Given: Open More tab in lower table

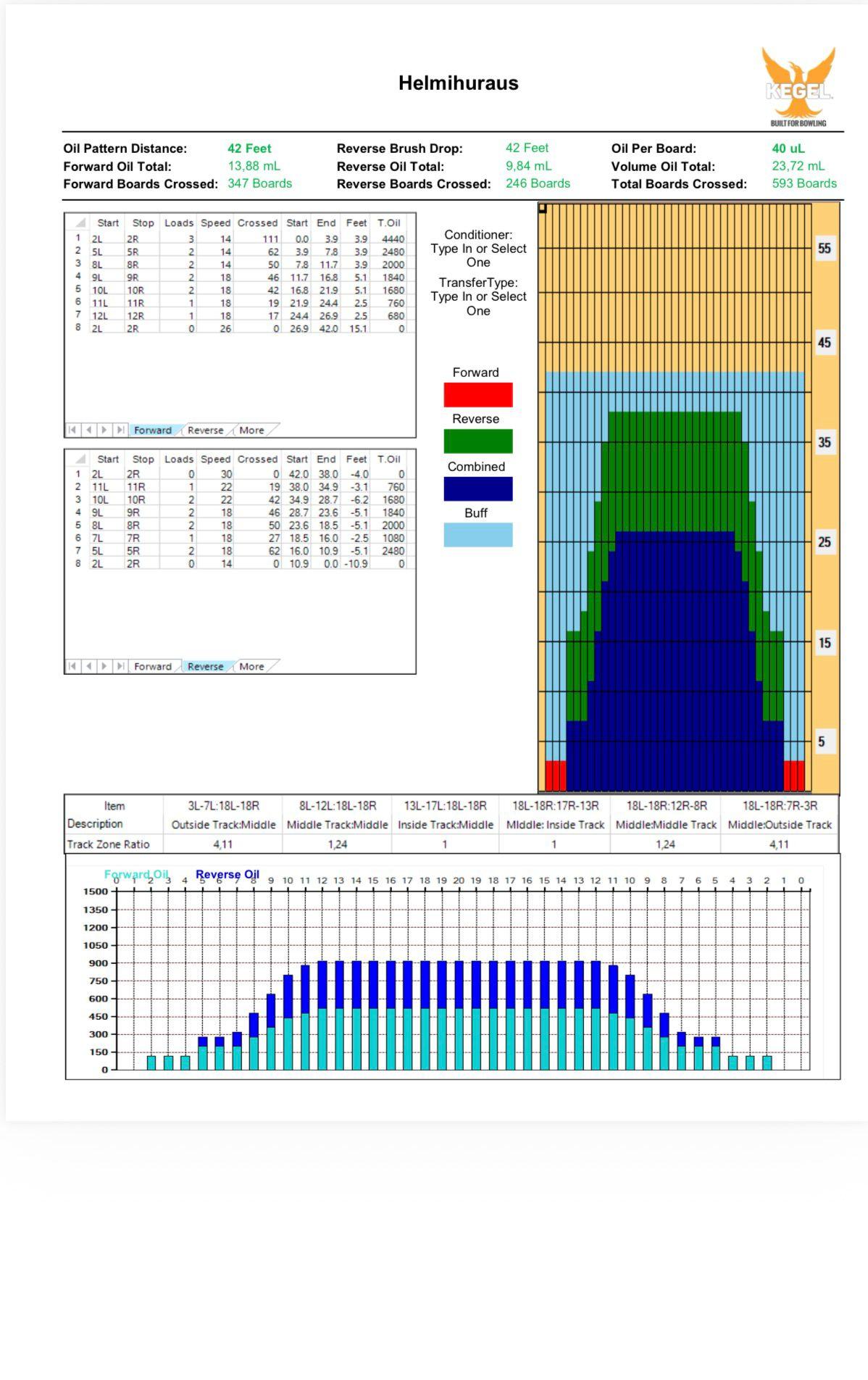Looking at the screenshot, I should tap(251, 667).
